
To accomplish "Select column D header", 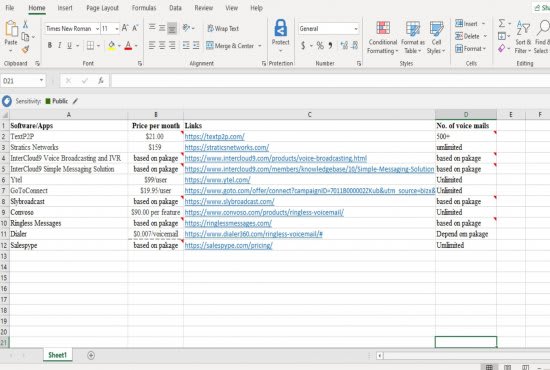I will tap(466, 114).
